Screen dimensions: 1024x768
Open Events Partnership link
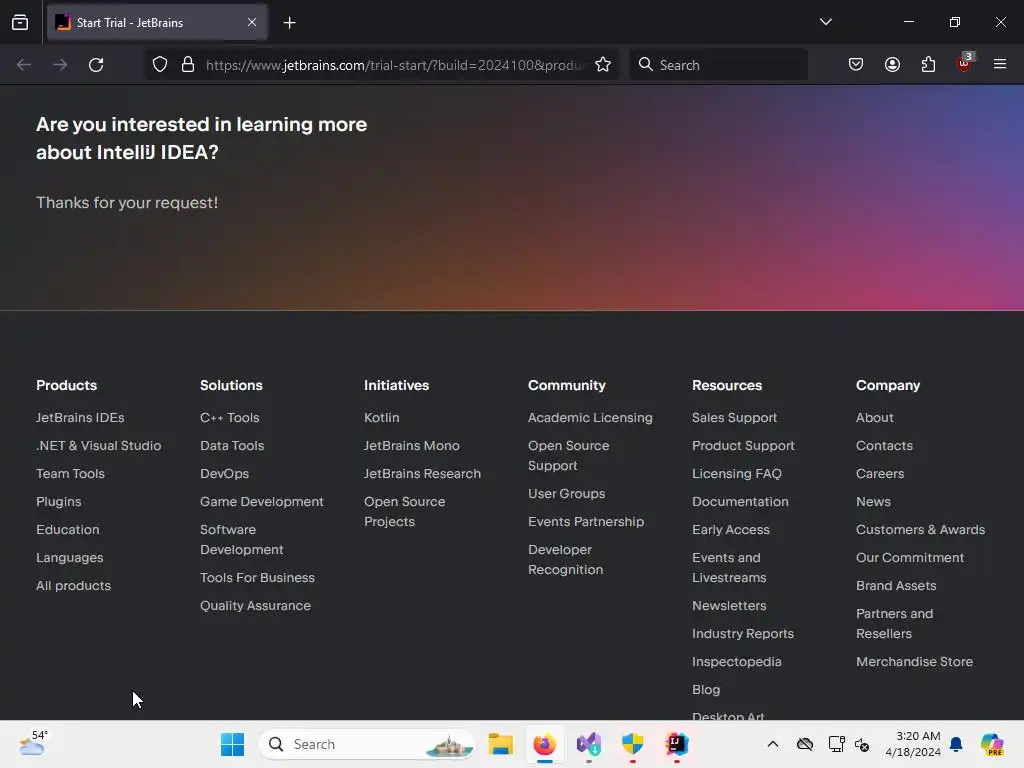point(586,522)
